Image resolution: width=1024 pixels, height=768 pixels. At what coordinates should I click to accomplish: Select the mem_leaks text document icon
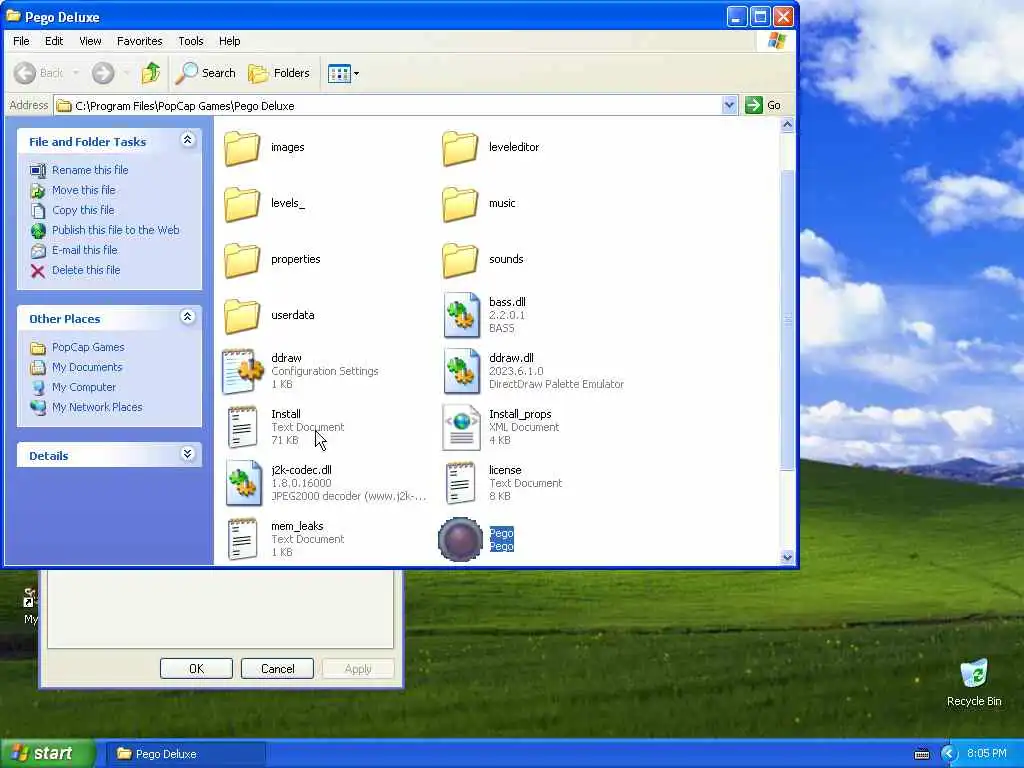[x=242, y=539]
